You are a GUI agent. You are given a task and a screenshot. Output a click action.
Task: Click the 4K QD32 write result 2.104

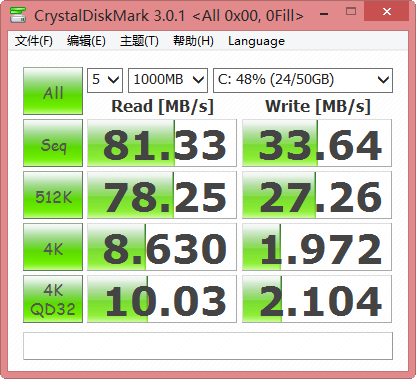[317, 299]
